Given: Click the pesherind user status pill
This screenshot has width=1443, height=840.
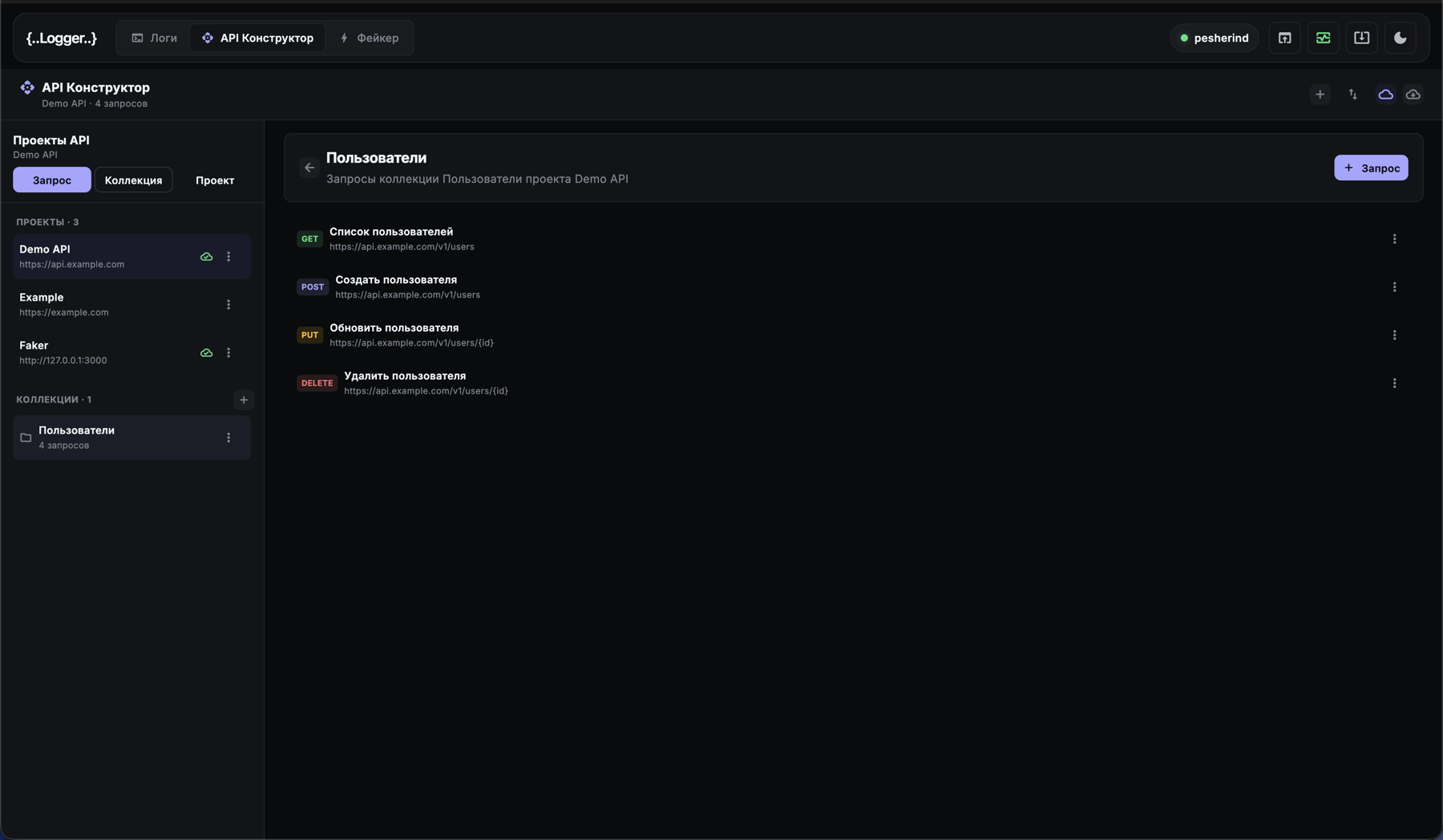Looking at the screenshot, I should click(1215, 38).
